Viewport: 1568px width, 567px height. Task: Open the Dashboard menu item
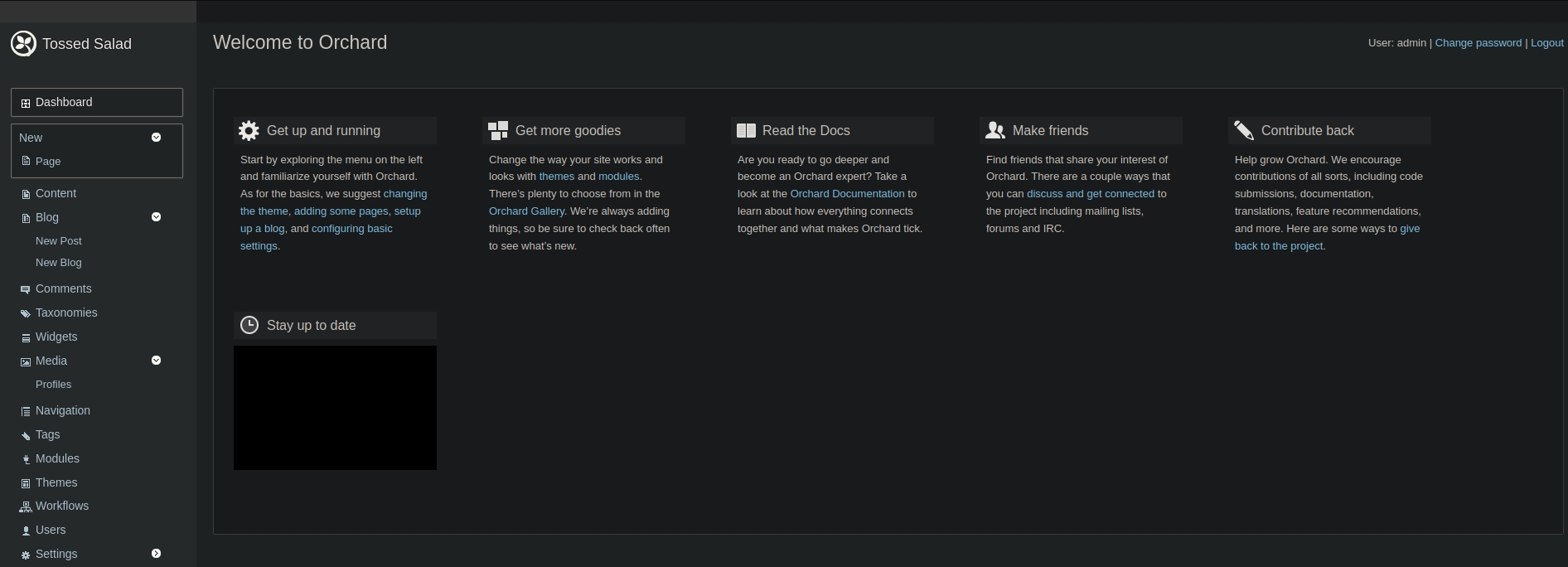64,103
